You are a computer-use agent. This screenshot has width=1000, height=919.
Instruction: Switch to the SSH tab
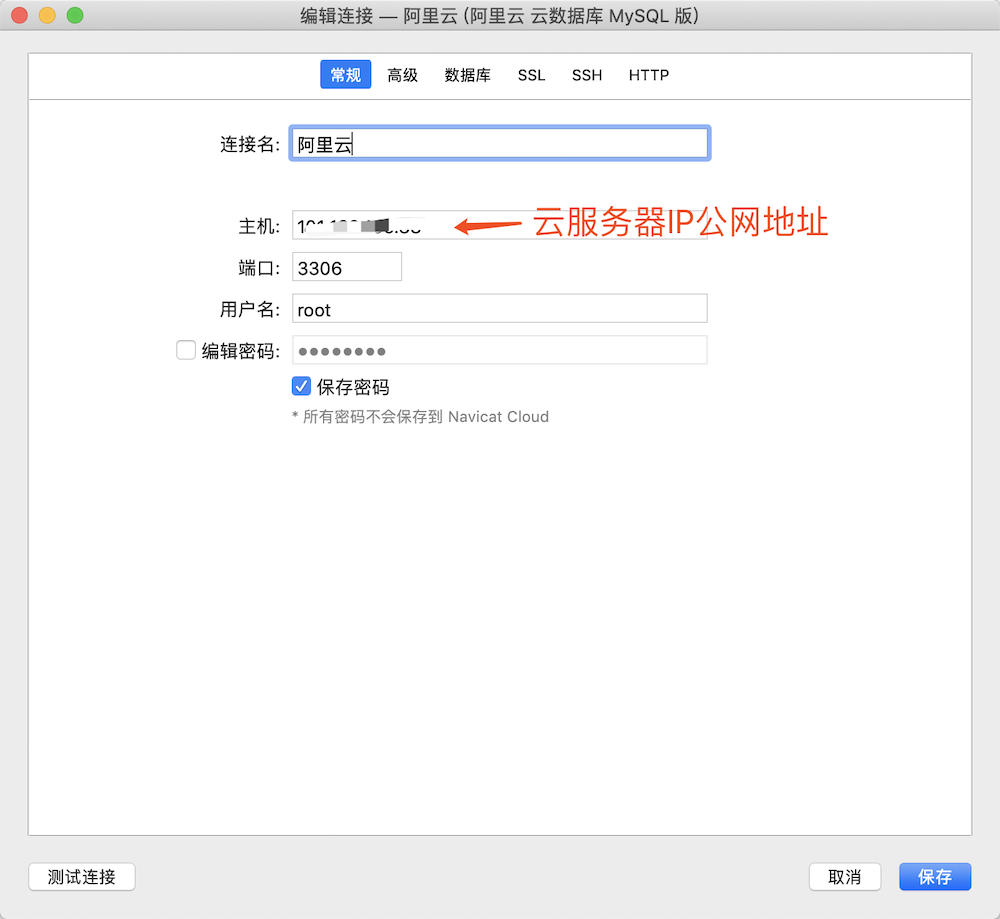(x=587, y=75)
